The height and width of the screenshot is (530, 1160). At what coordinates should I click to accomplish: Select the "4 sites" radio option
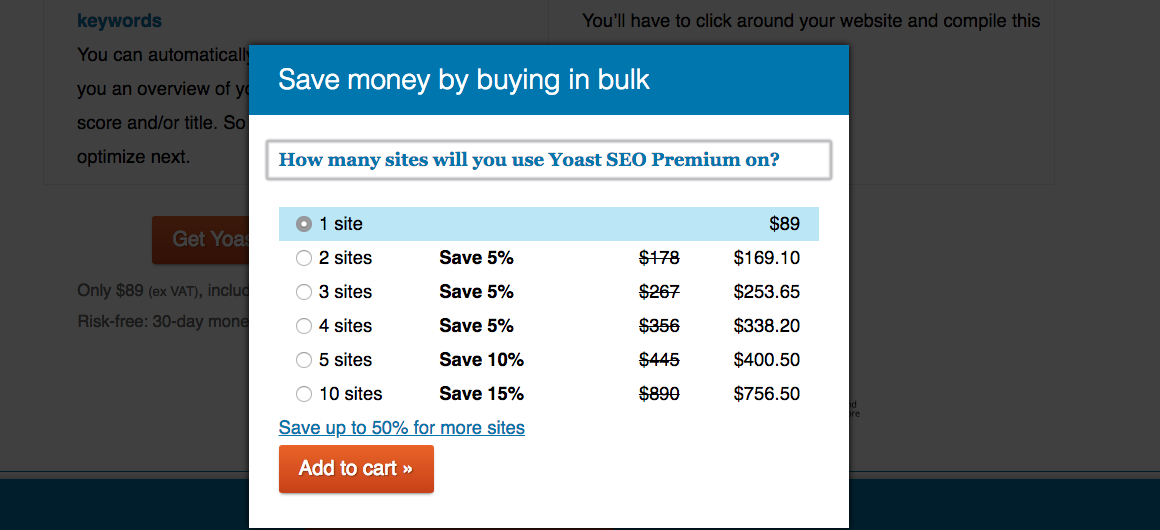[x=304, y=326]
